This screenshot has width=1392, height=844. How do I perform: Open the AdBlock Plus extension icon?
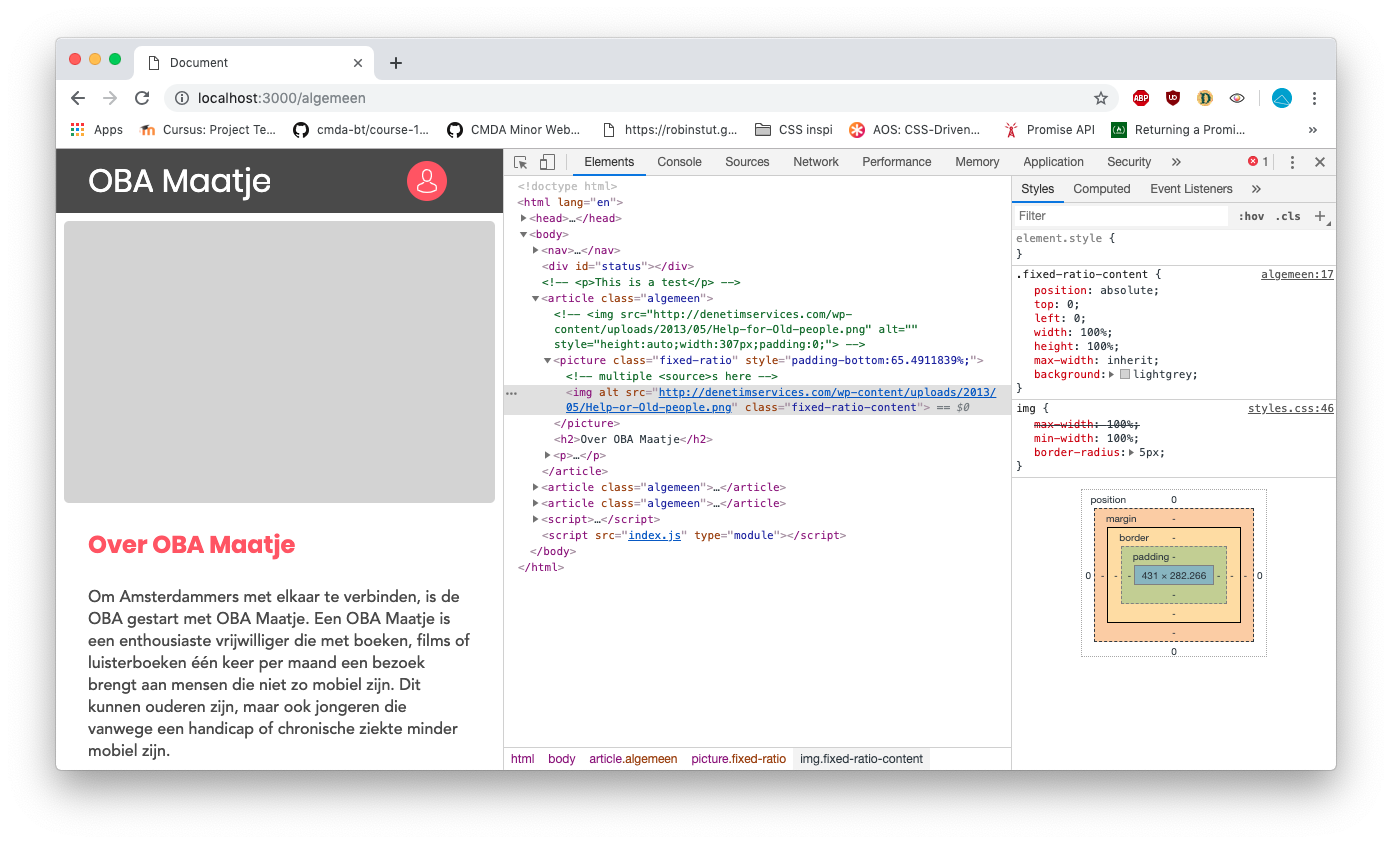click(1141, 98)
